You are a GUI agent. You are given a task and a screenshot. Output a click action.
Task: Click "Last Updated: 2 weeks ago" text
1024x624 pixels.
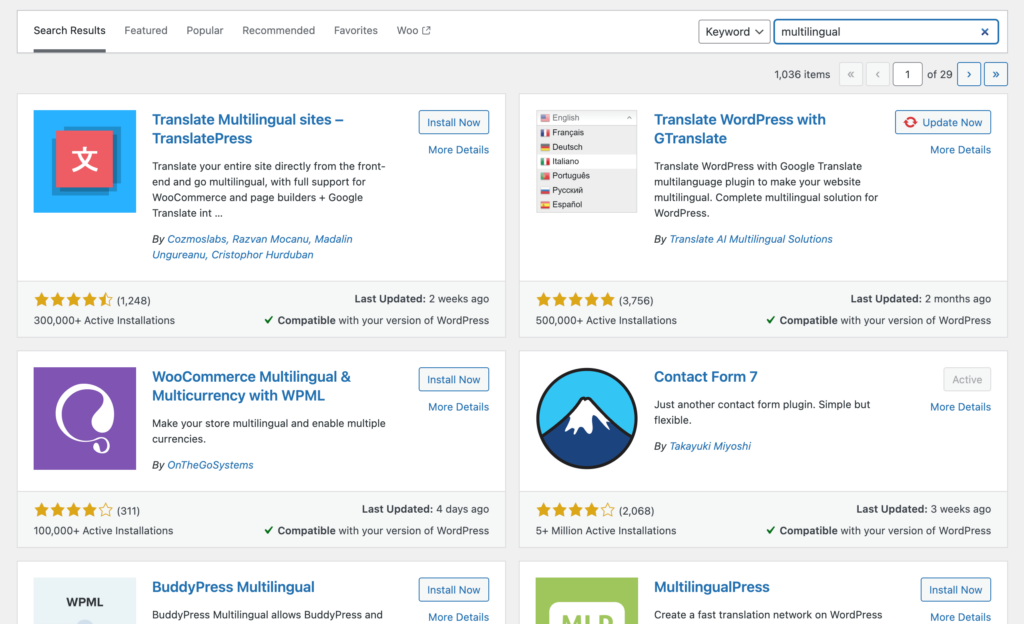422,299
